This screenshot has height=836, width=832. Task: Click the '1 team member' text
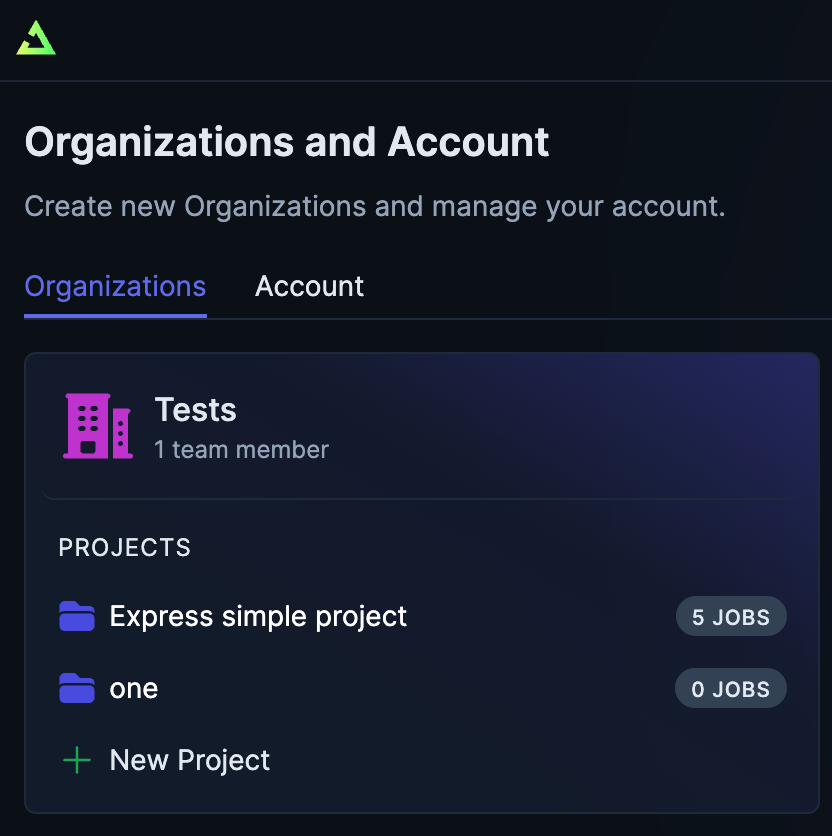[x=241, y=450]
